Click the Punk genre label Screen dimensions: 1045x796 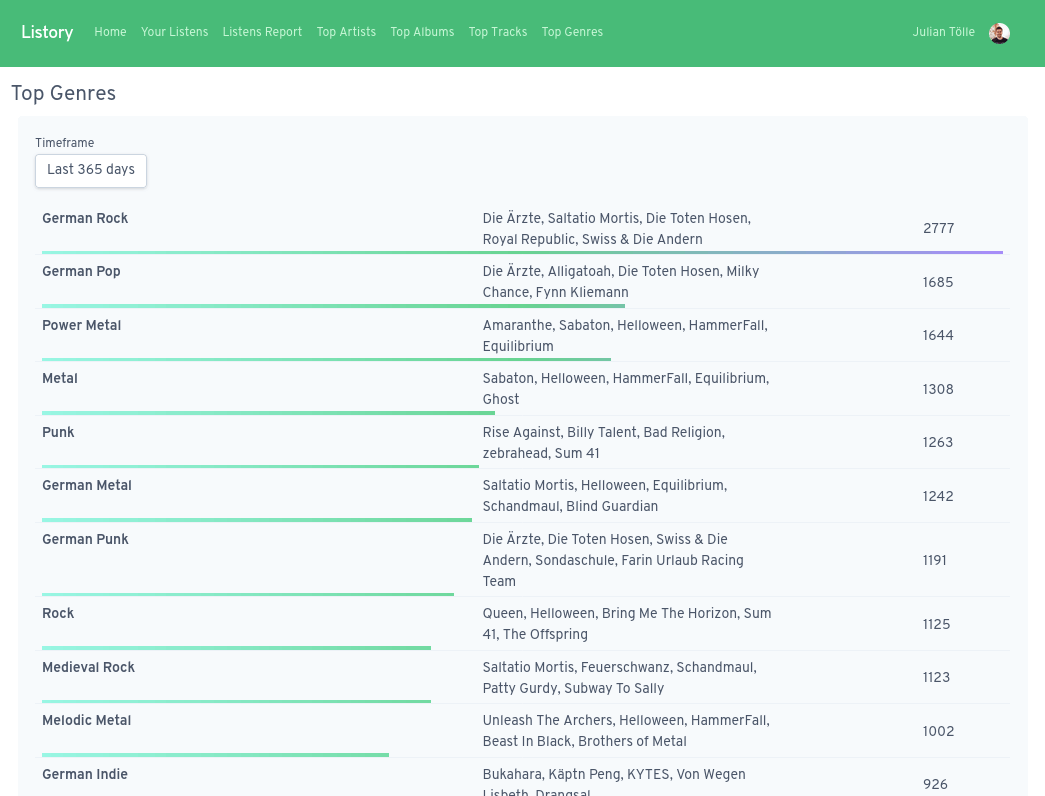(x=58, y=433)
